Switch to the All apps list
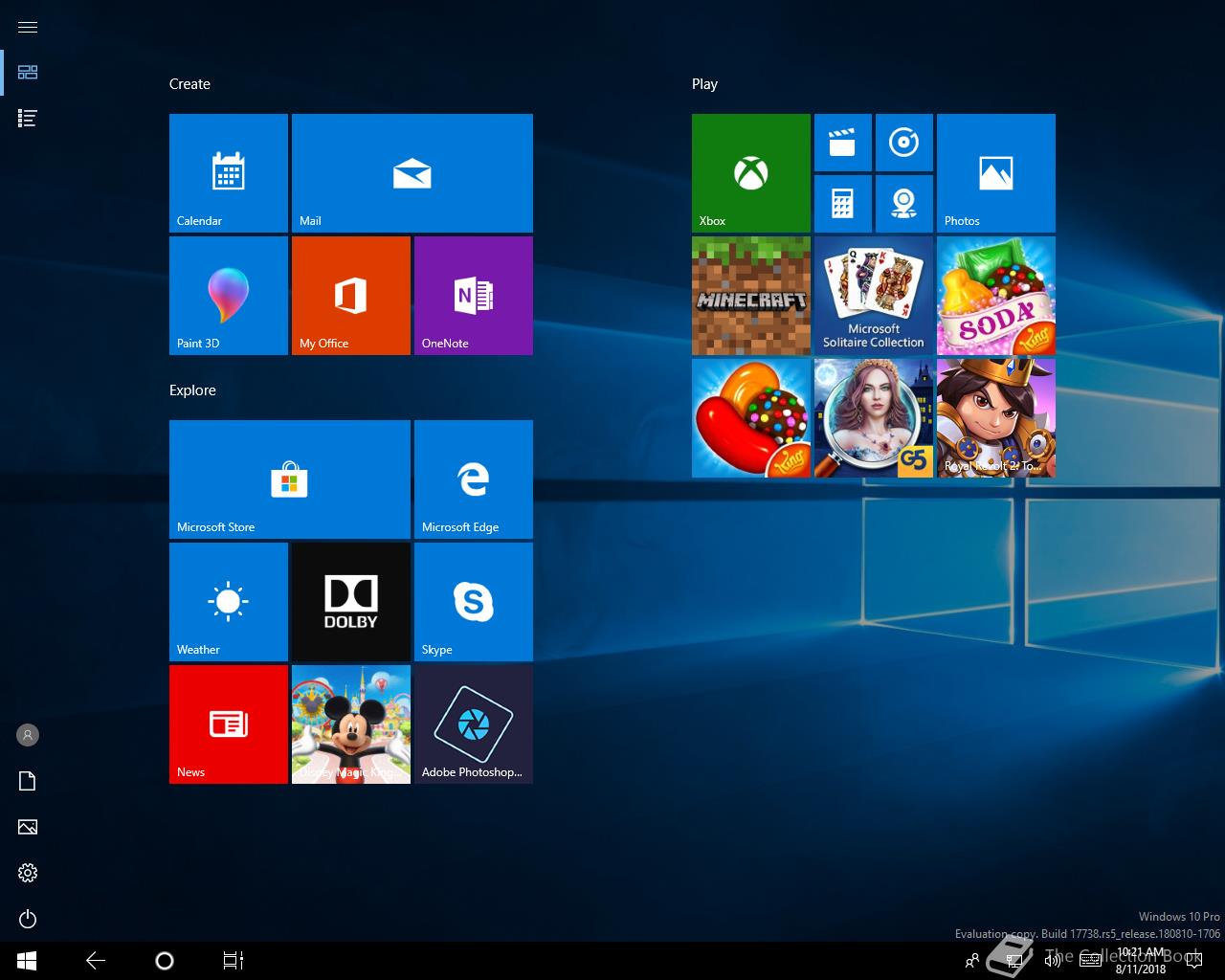This screenshot has width=1225, height=980. click(x=28, y=119)
